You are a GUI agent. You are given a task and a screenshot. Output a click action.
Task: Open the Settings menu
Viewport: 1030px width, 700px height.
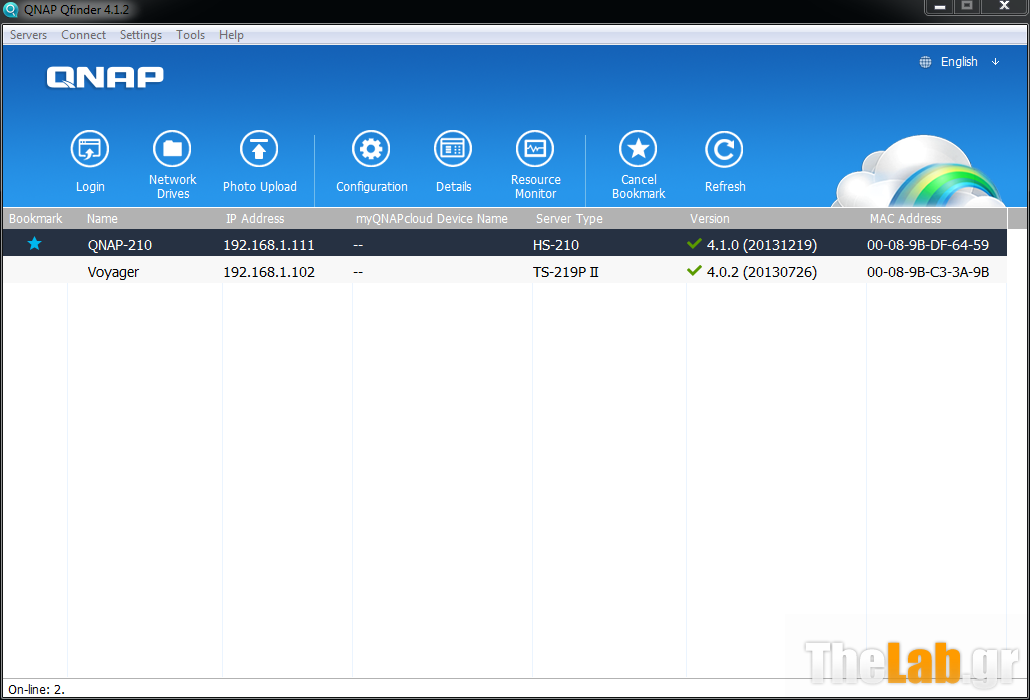141,35
